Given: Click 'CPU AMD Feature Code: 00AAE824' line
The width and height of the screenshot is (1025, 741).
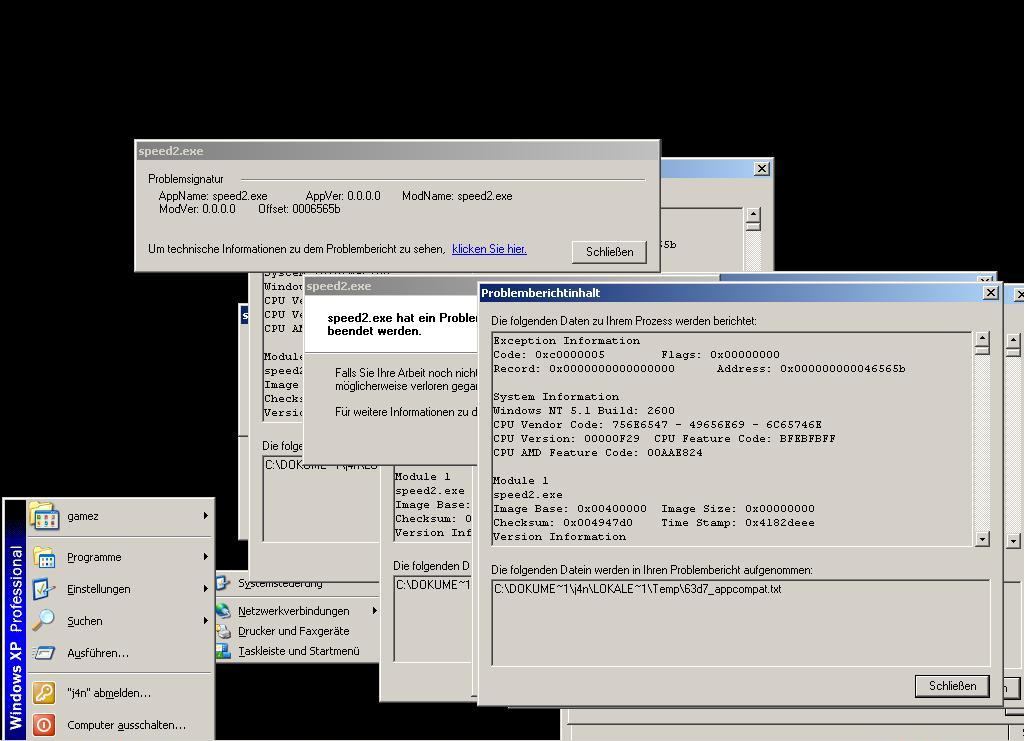Looking at the screenshot, I should (x=597, y=452).
